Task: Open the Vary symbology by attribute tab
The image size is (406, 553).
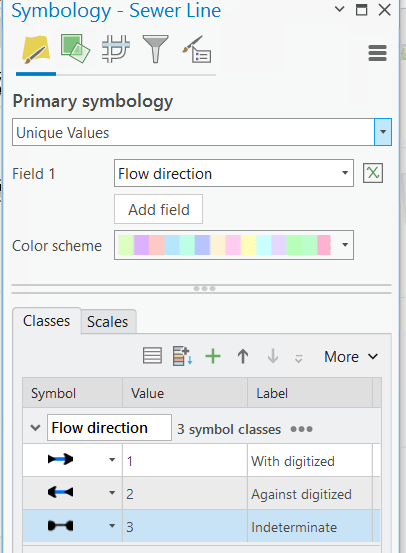Action: click(x=75, y=49)
